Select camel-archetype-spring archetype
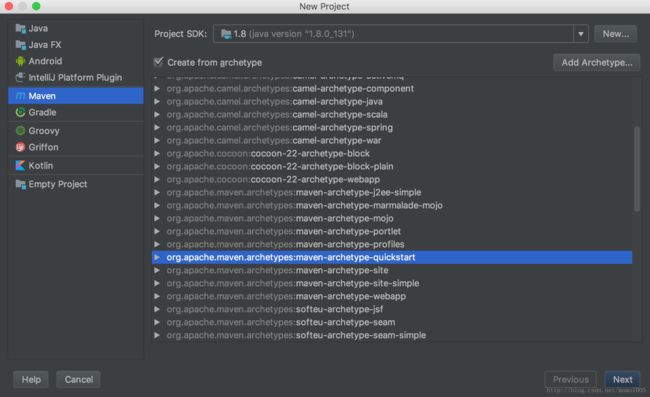 tap(392, 127)
